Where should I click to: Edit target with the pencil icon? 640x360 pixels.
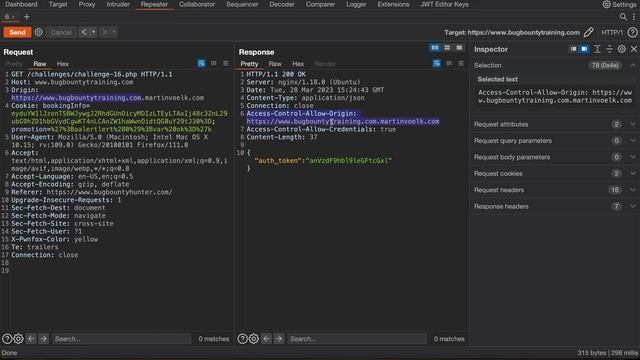pyautogui.click(x=588, y=32)
